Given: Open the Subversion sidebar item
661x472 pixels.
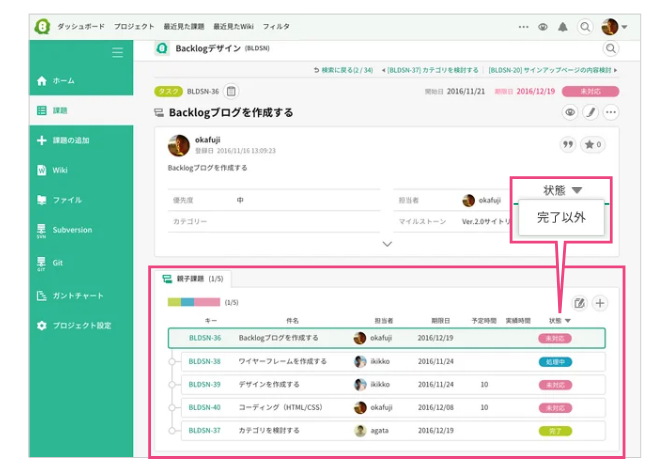Looking at the screenshot, I should click(x=71, y=230).
